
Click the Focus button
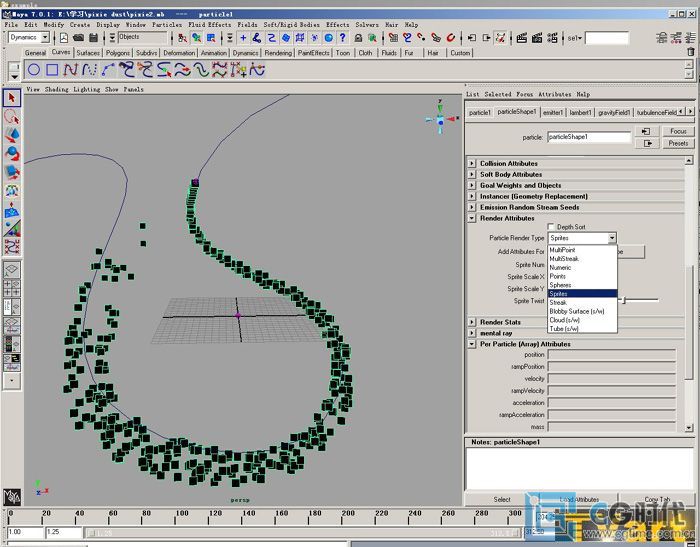click(x=678, y=131)
